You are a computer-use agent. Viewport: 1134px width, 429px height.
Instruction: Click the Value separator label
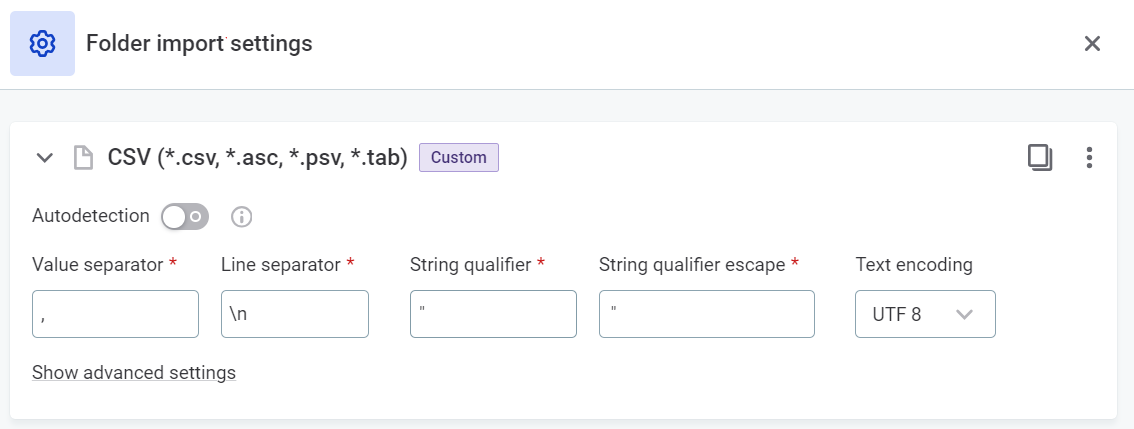pyautogui.click(x=98, y=265)
